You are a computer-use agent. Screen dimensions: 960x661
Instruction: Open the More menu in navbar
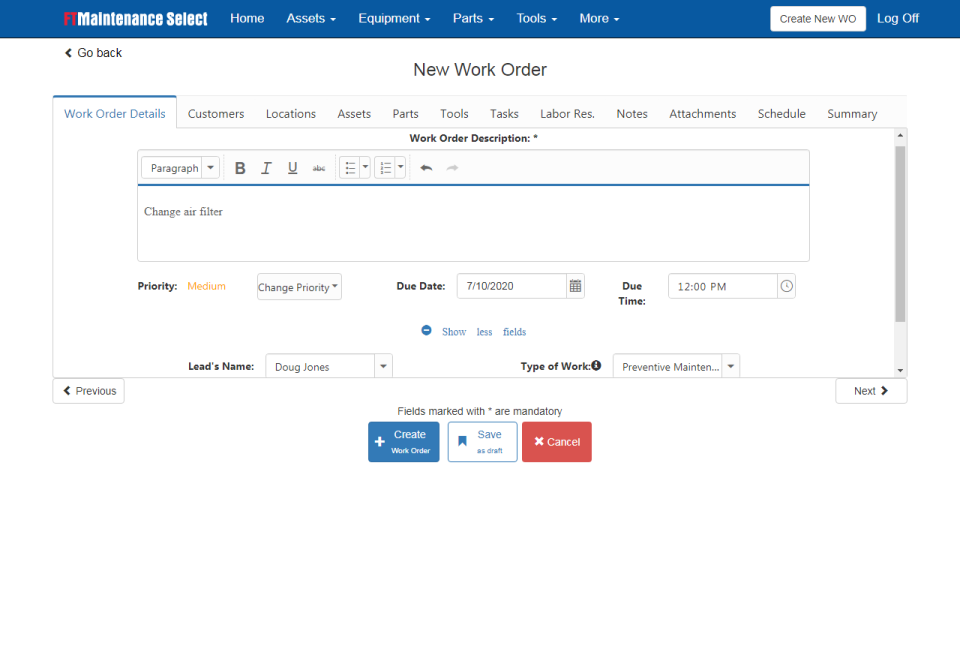(x=599, y=18)
